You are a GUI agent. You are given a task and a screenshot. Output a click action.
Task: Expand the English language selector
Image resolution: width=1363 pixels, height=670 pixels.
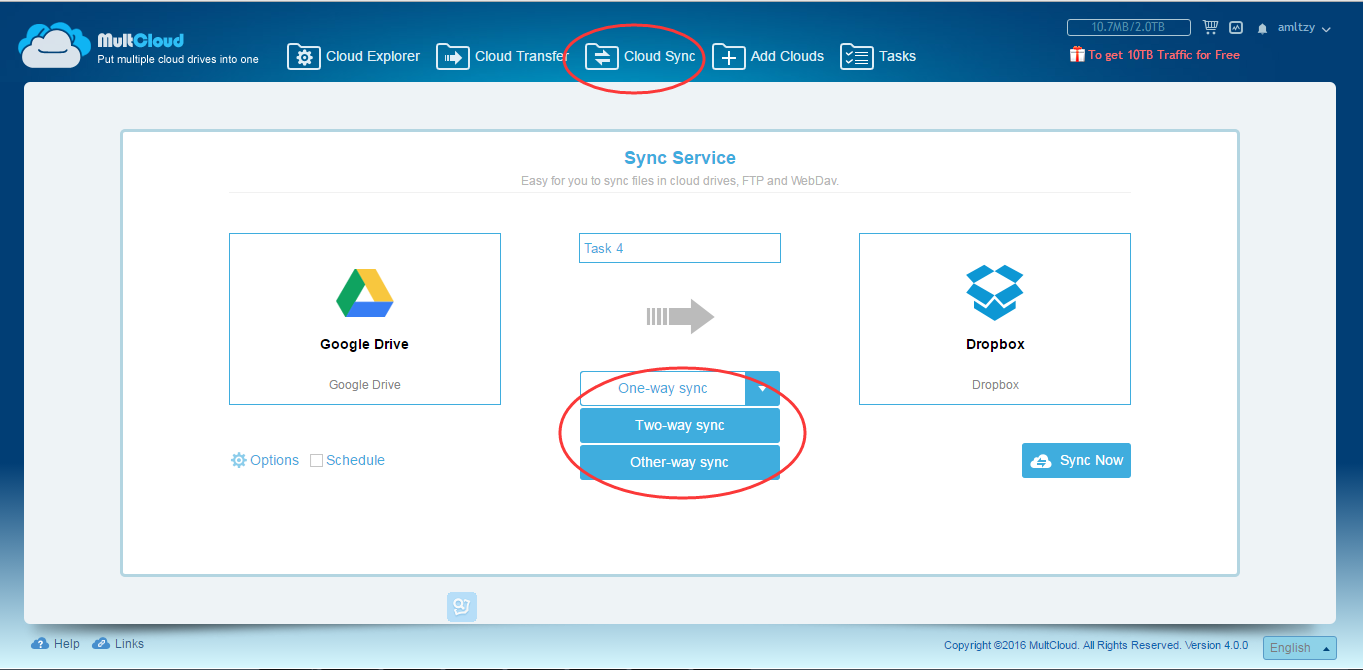point(1299,648)
